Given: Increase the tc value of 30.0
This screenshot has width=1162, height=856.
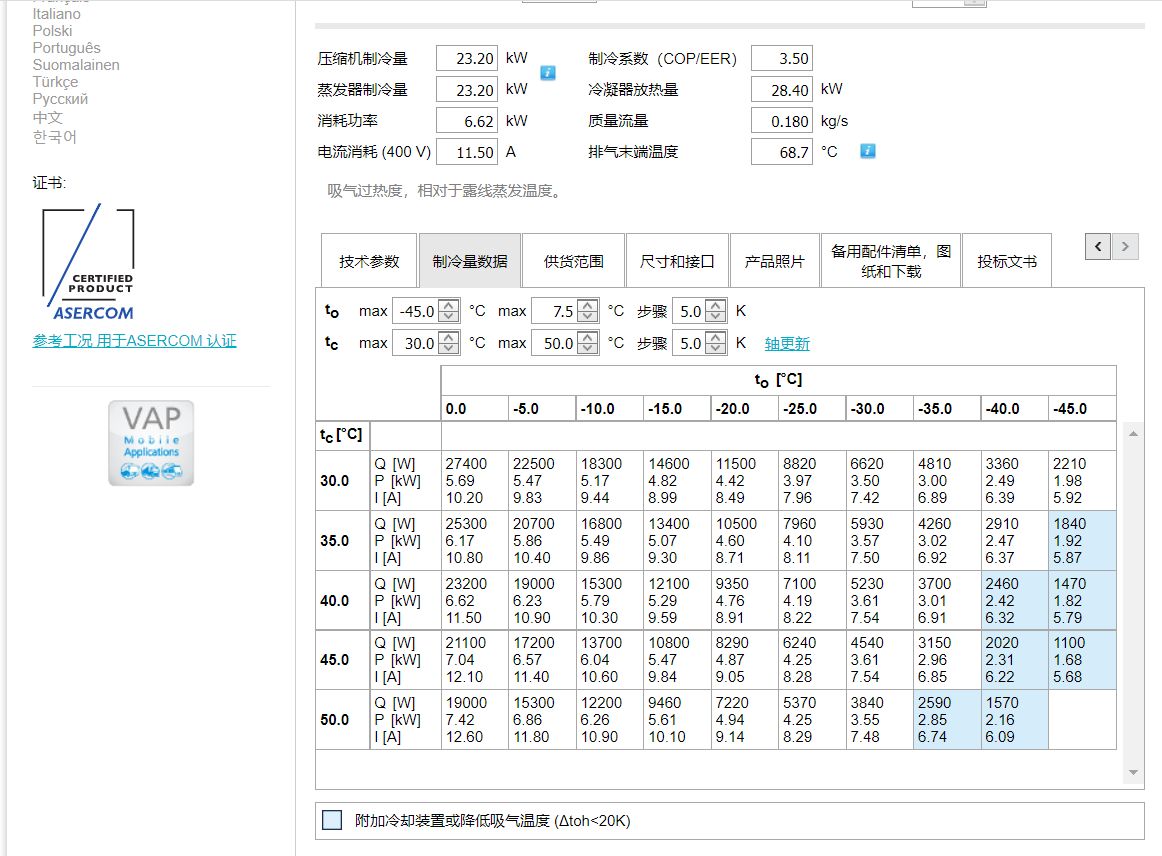Looking at the screenshot, I should [448, 337].
